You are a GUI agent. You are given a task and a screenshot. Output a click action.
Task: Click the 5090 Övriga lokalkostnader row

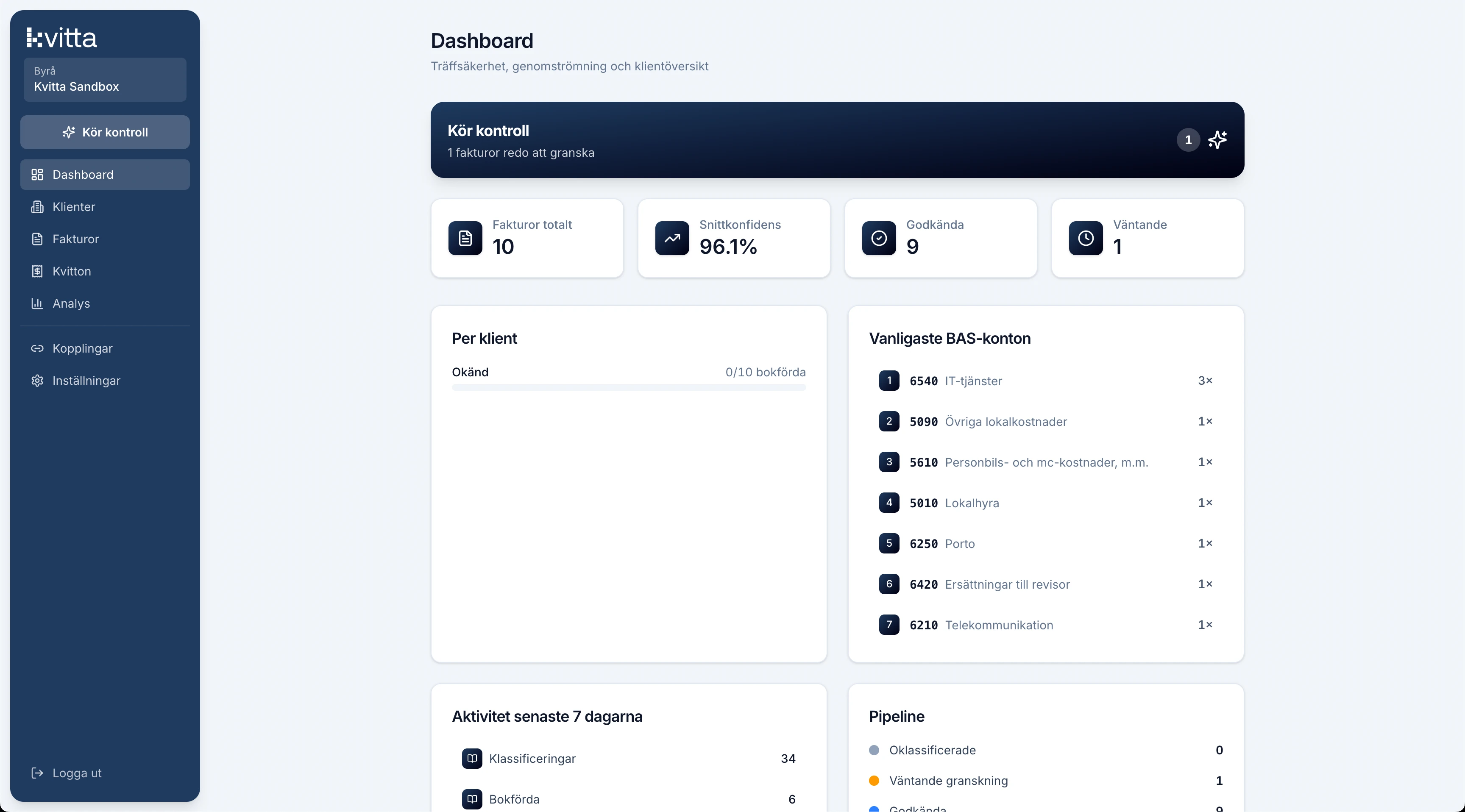1046,421
